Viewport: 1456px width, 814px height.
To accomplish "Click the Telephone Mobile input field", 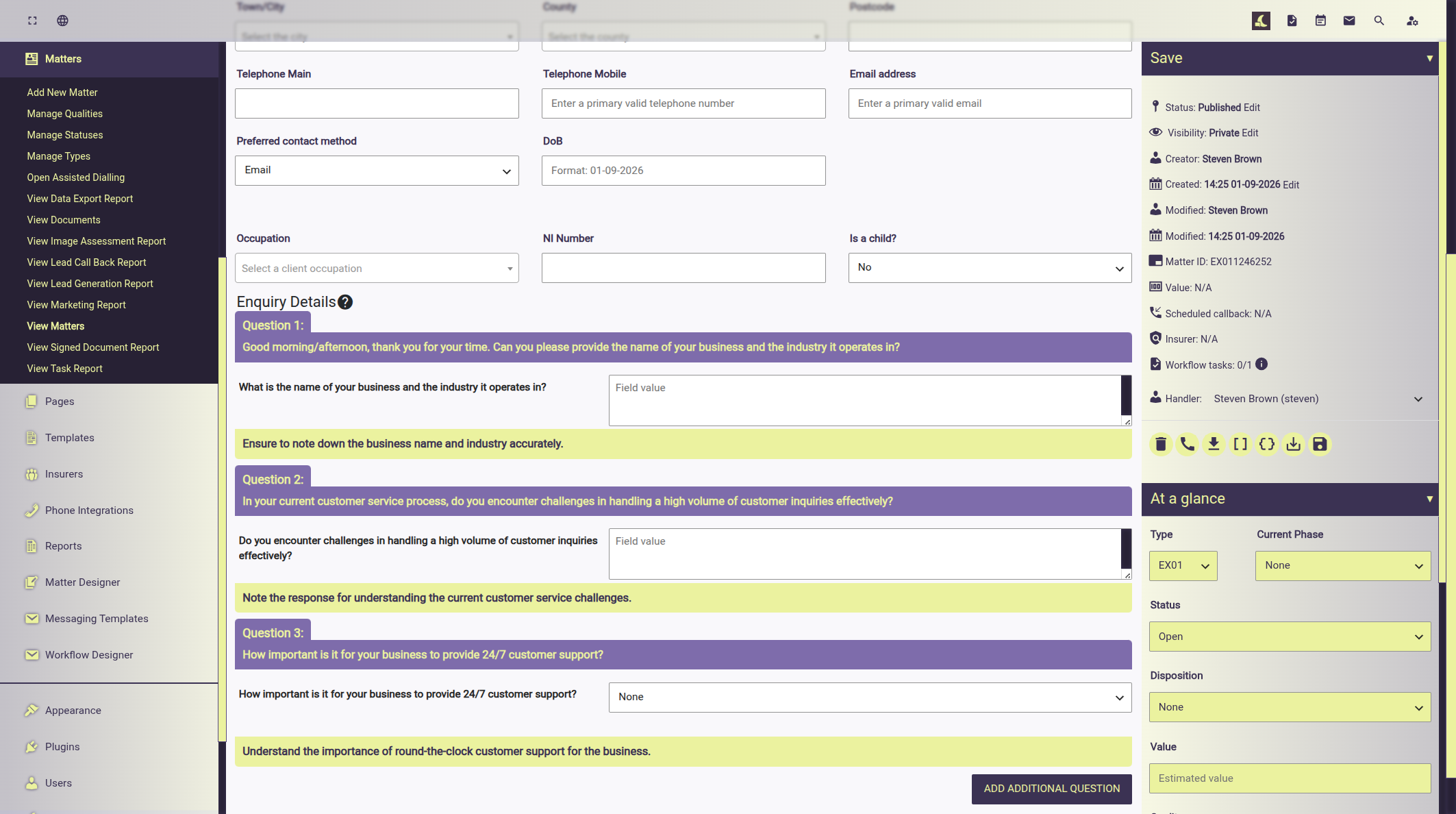I will pyautogui.click(x=683, y=103).
